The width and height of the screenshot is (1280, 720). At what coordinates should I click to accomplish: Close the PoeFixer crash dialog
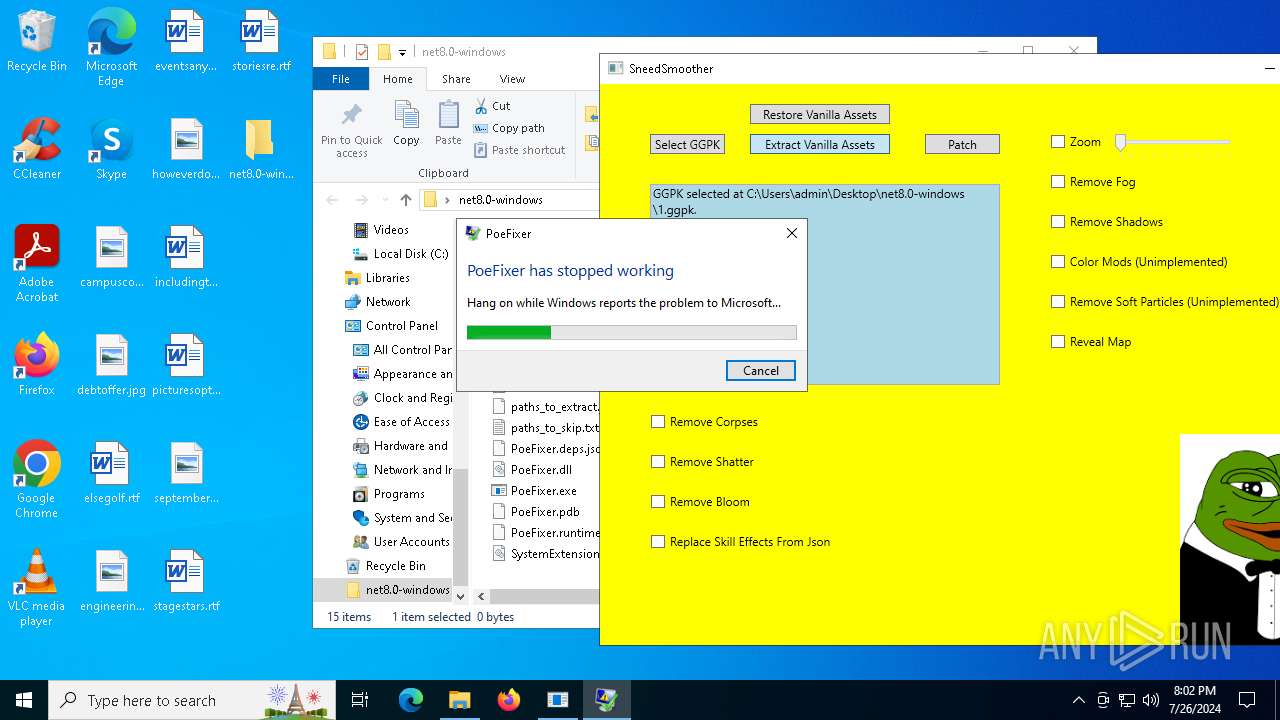792,233
